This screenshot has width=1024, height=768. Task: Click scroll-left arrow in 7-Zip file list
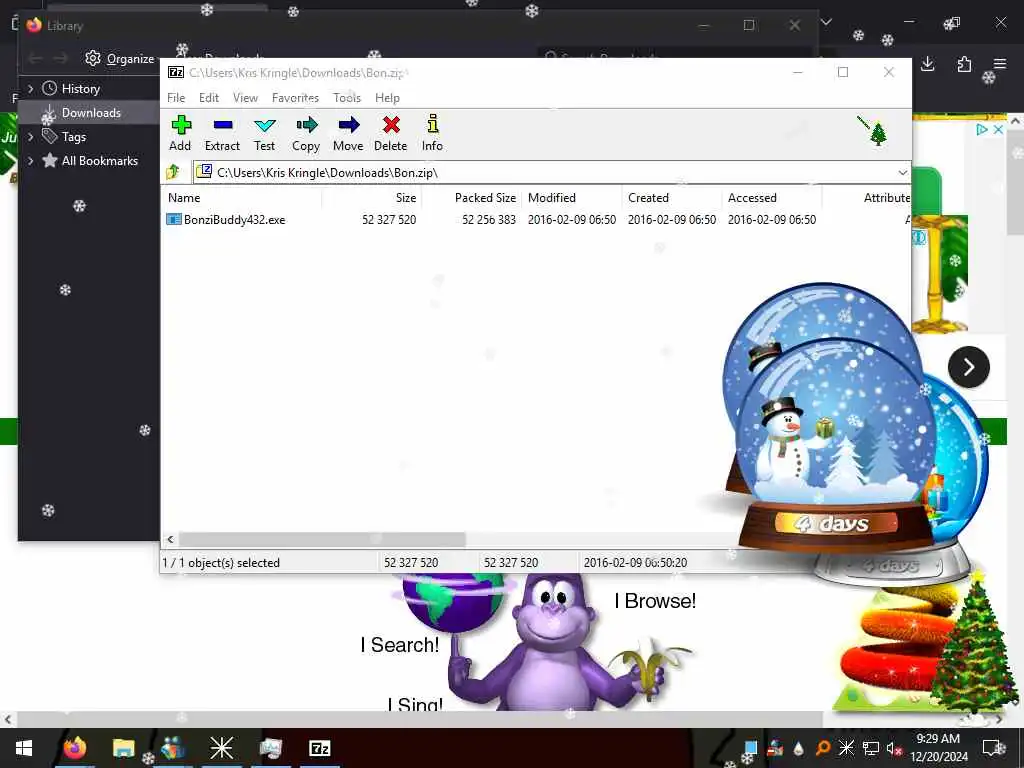[x=170, y=539]
